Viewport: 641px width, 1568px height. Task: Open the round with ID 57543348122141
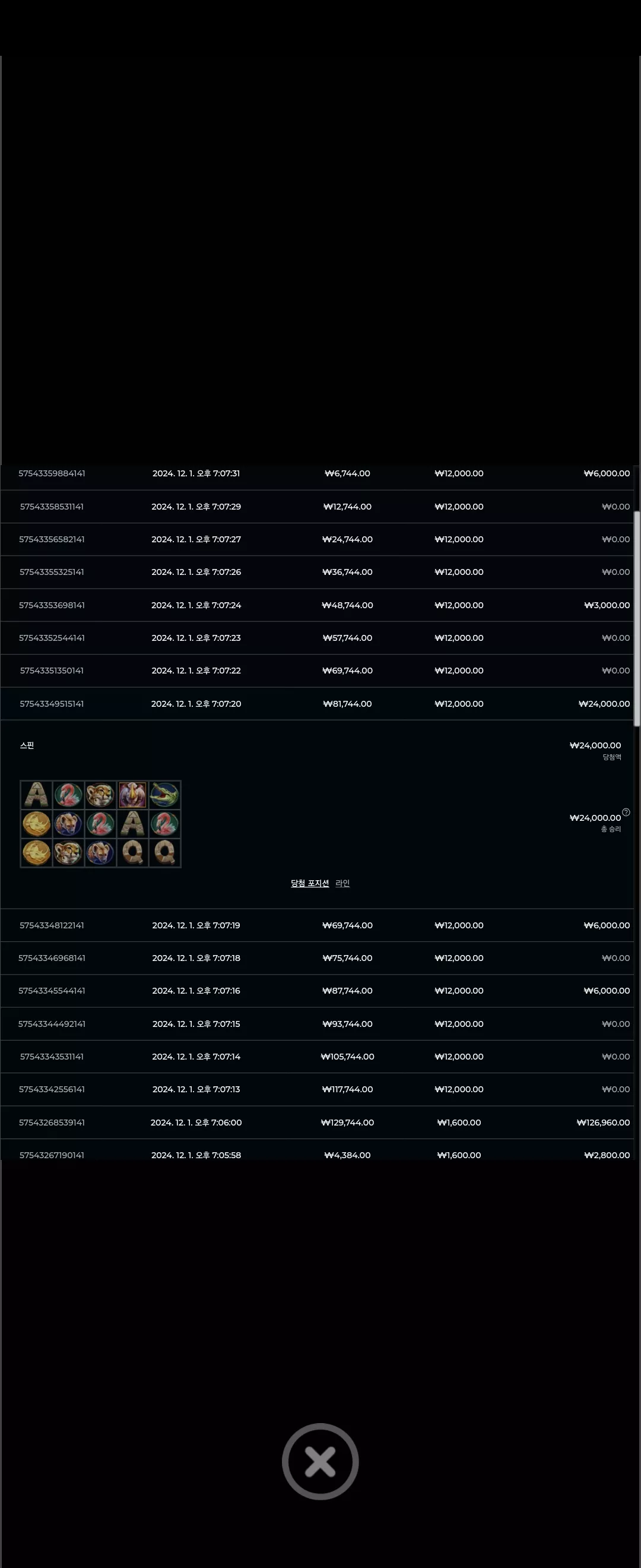tap(317, 925)
